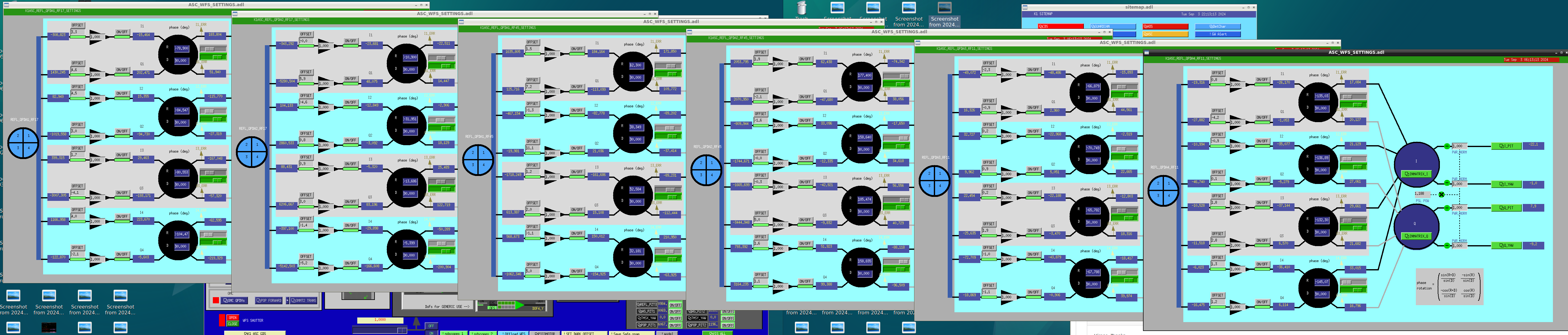Click the crossed multiplier icon beside PSL POW

pos(1441,194)
